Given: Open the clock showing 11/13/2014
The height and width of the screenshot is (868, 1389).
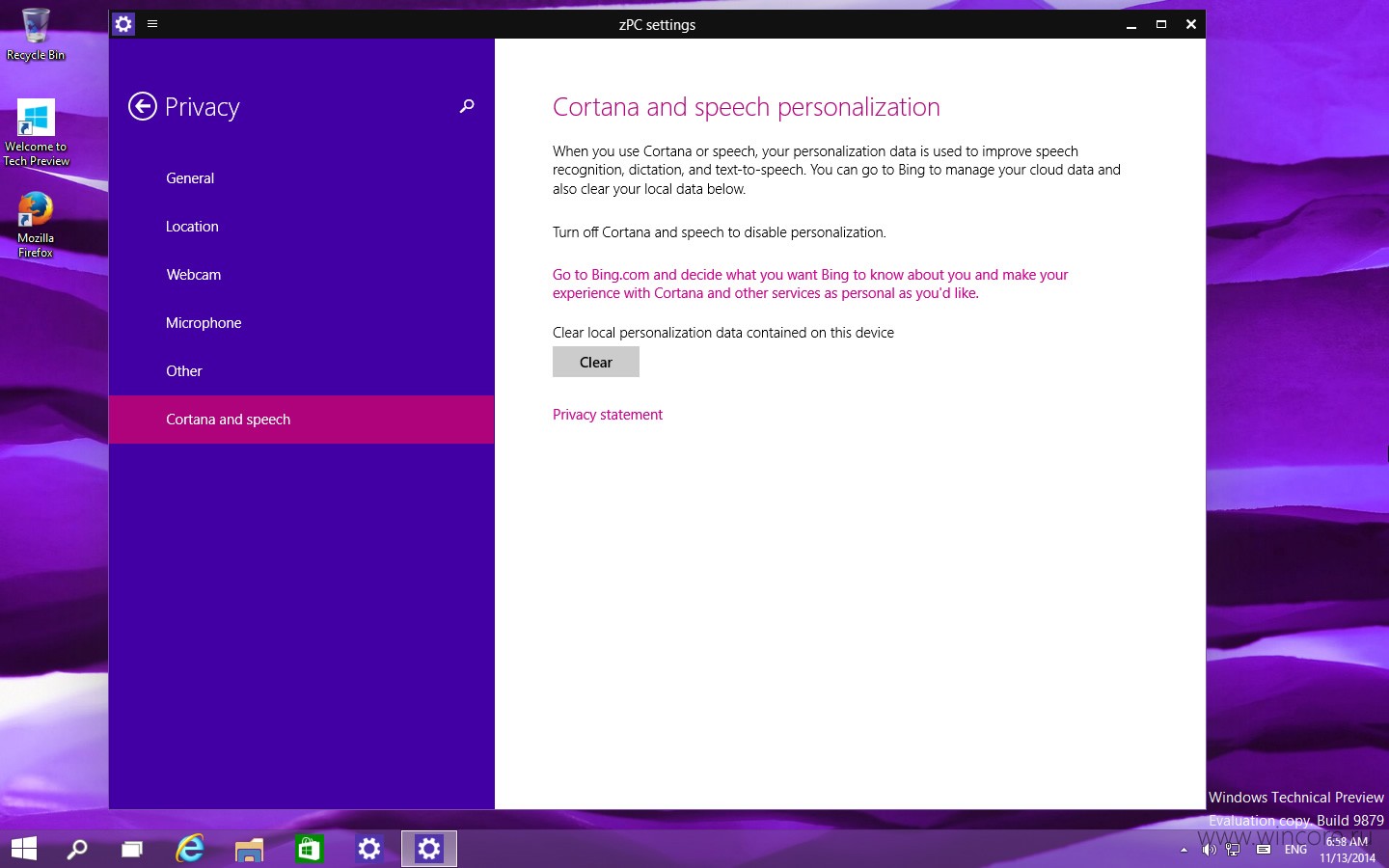Looking at the screenshot, I should coord(1348,850).
